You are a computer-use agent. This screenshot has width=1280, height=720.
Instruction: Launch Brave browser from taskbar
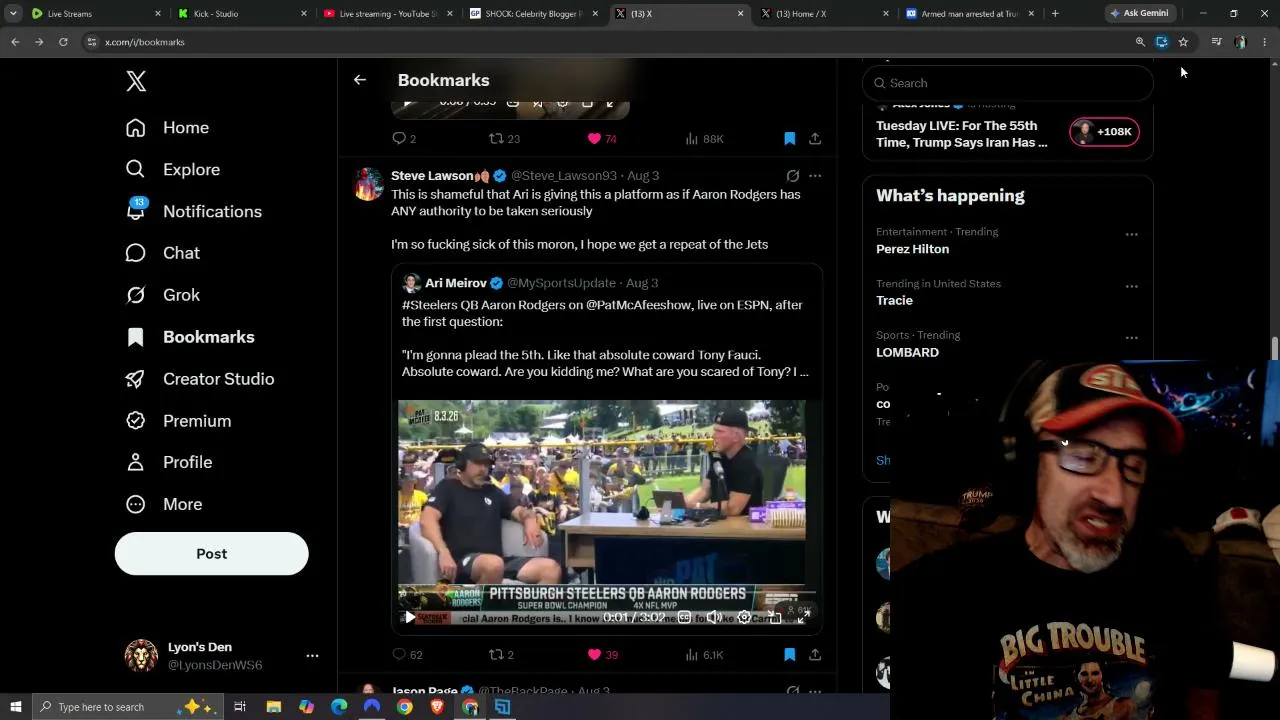coord(437,707)
